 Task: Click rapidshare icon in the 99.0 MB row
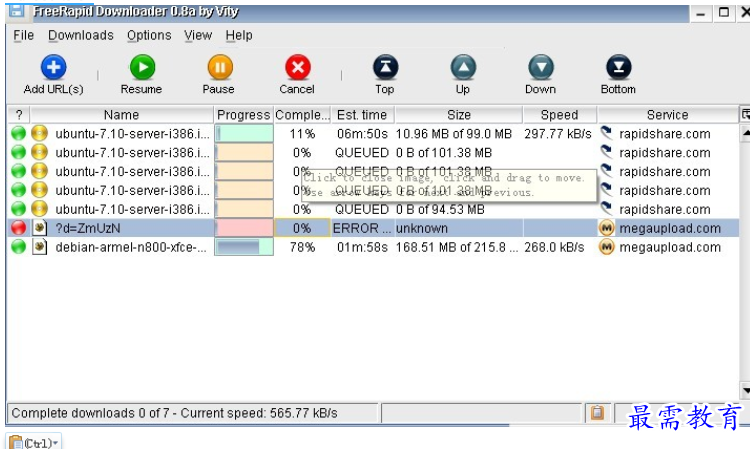607,133
